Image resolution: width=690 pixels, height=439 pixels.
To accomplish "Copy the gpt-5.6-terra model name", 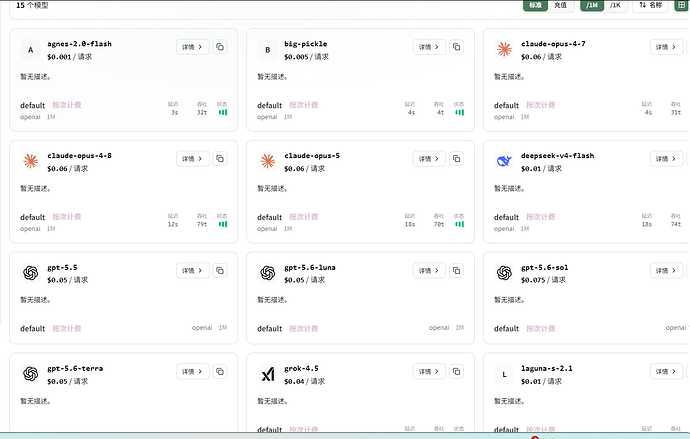I will [x=220, y=371].
